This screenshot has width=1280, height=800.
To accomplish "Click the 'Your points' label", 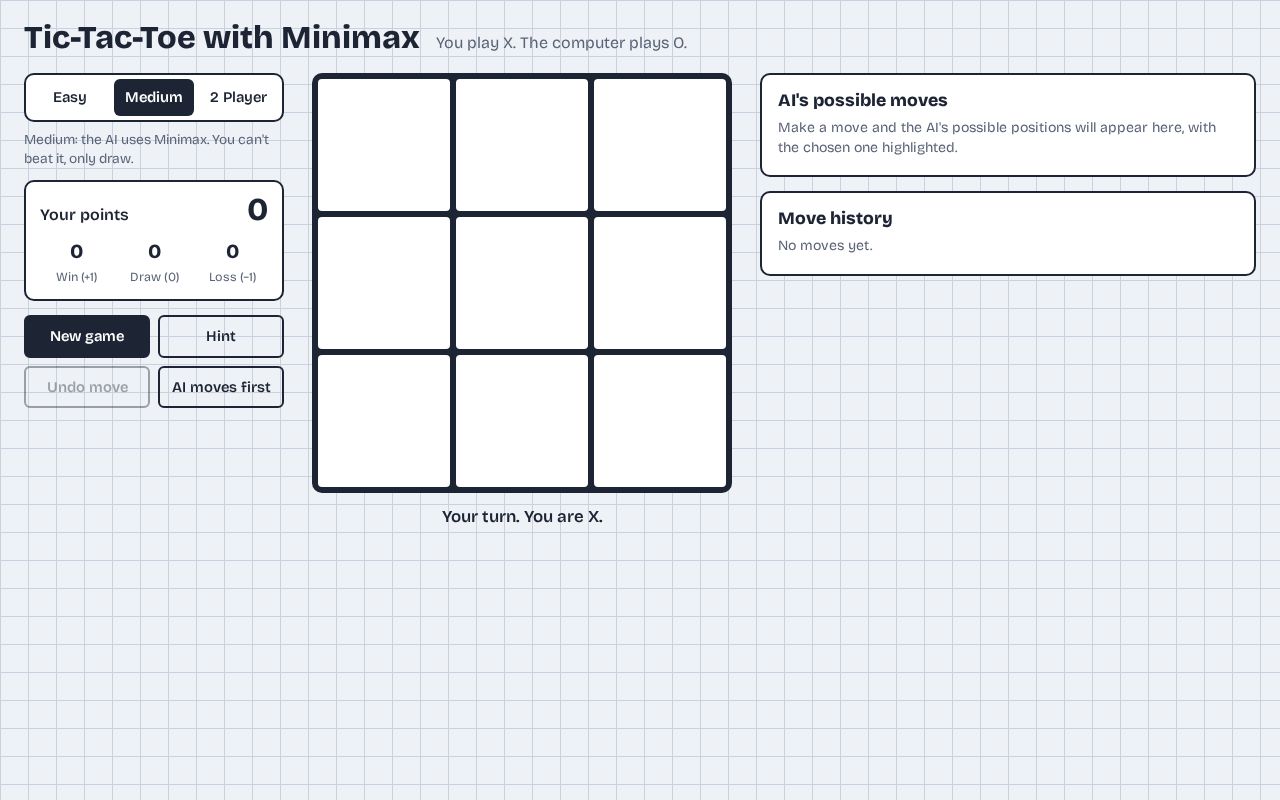I will [x=84, y=215].
